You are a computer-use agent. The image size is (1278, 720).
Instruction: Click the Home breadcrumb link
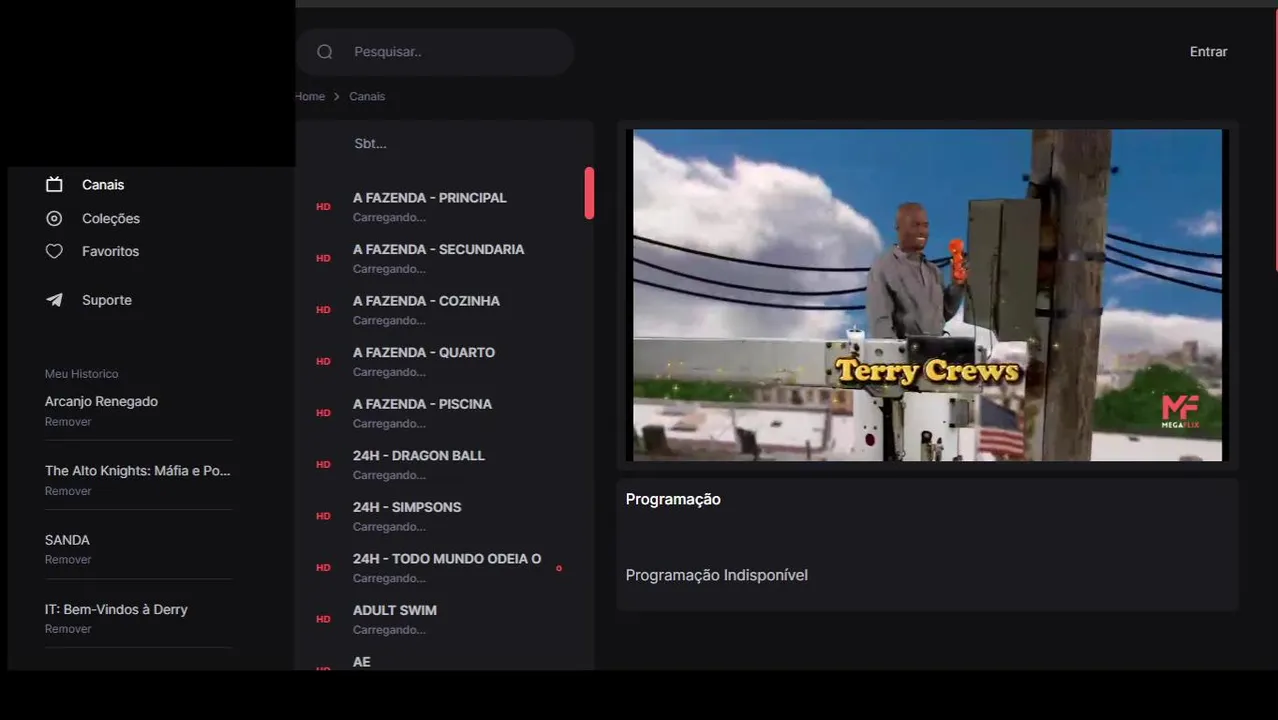[x=310, y=97]
